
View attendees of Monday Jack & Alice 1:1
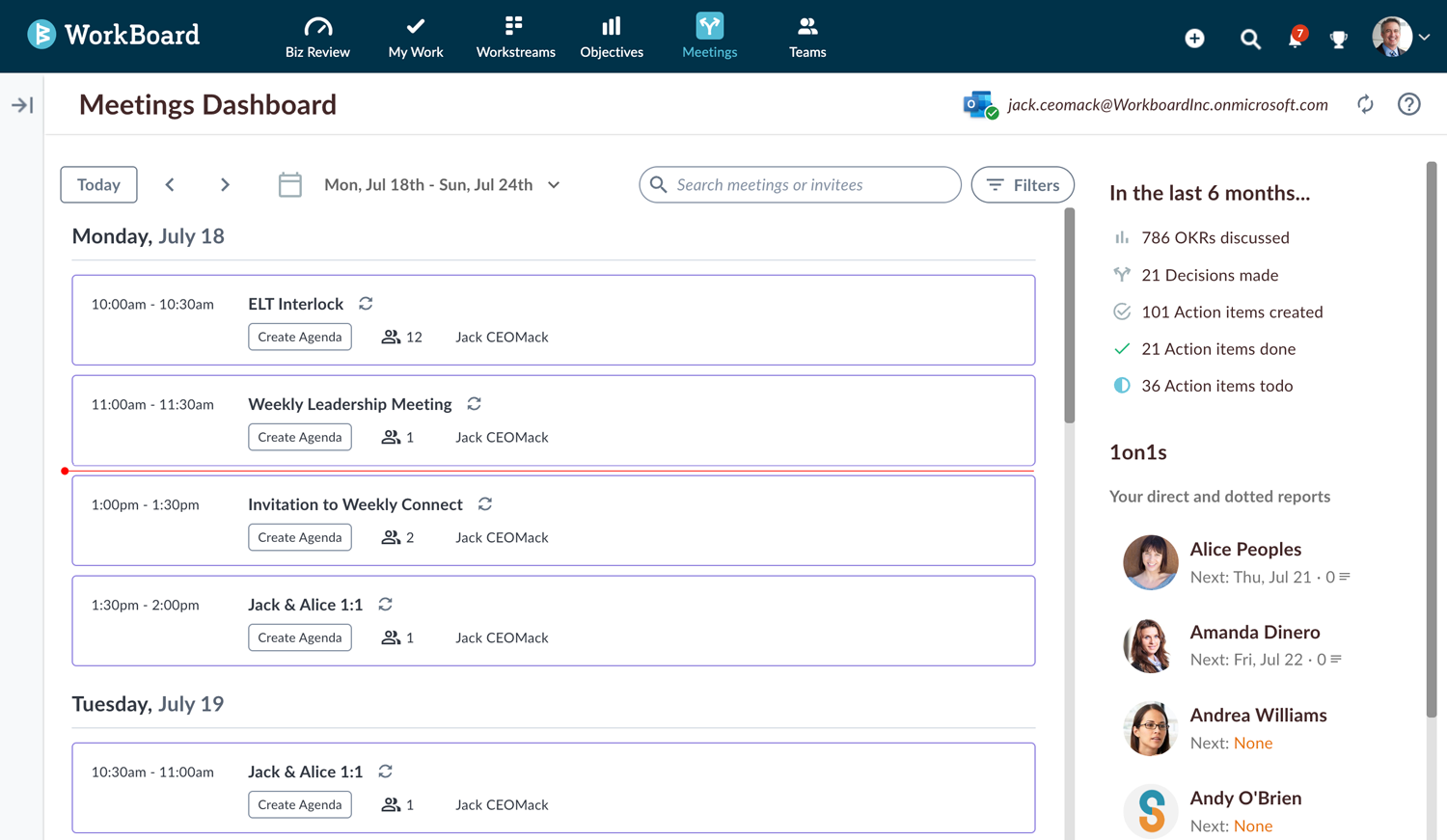click(x=397, y=637)
